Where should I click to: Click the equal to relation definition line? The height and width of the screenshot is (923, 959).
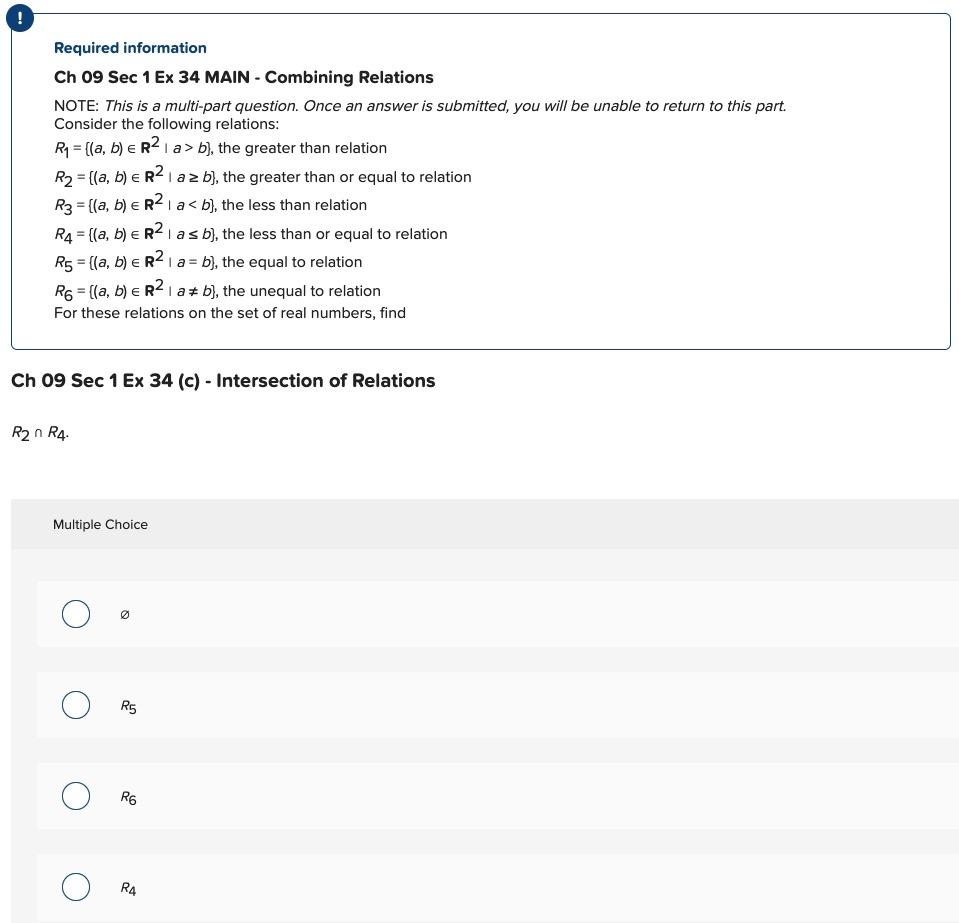point(208,262)
